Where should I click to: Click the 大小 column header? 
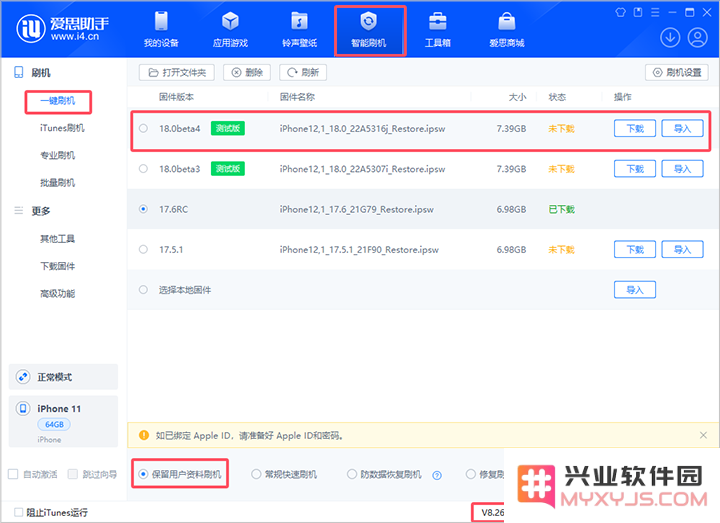(x=517, y=97)
